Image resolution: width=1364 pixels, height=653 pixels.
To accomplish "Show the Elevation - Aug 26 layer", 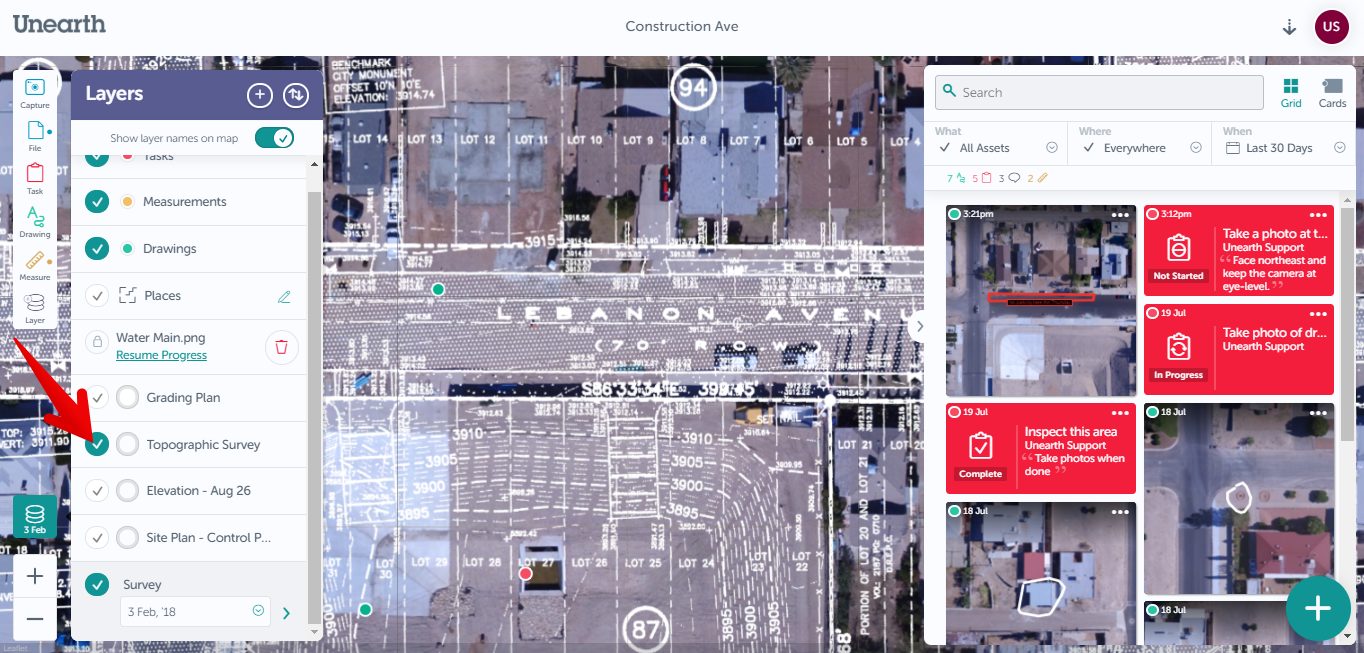I will click(97, 491).
